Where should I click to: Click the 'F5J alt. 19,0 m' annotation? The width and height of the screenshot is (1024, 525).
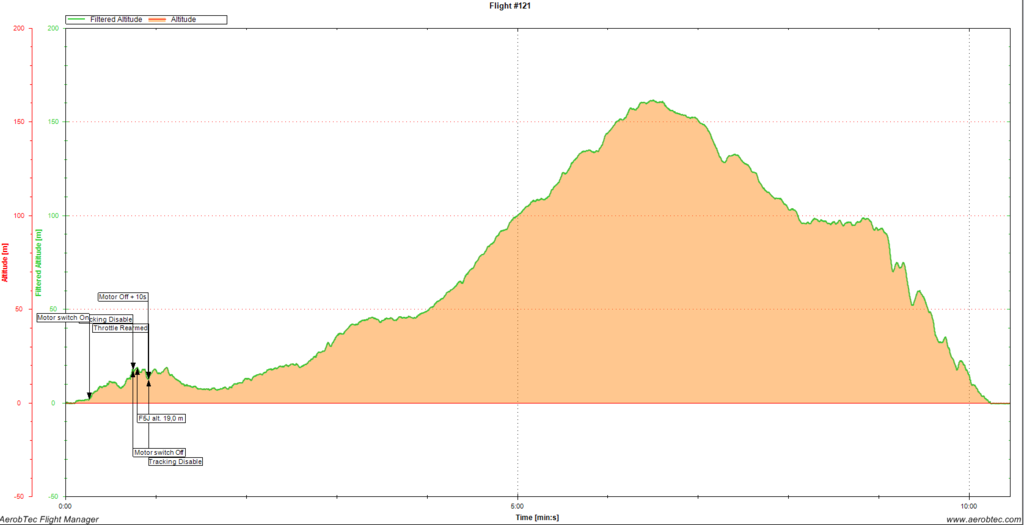[x=160, y=418]
